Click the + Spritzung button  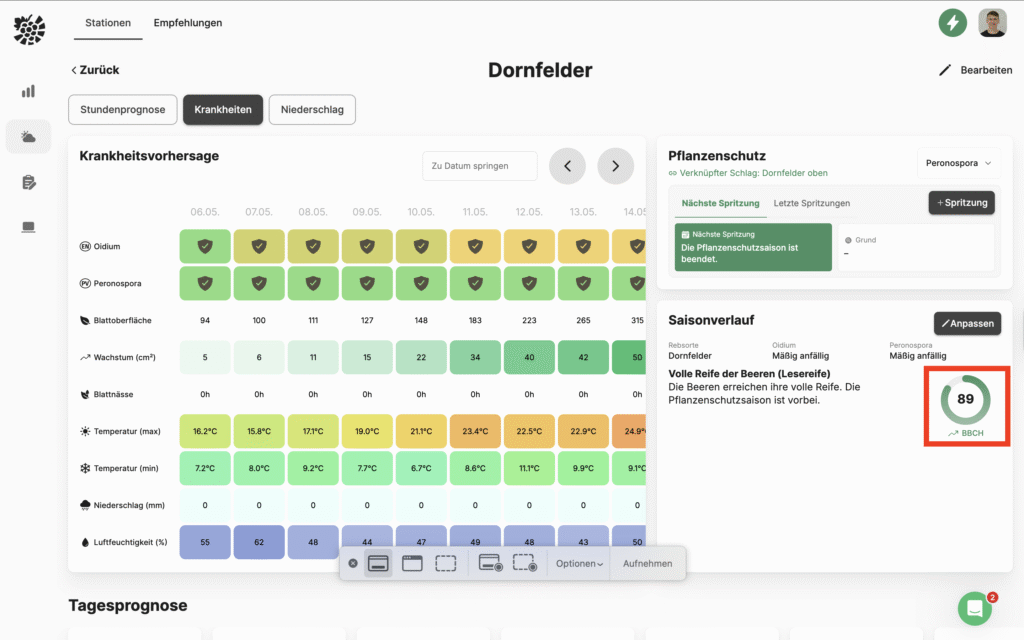click(x=961, y=203)
